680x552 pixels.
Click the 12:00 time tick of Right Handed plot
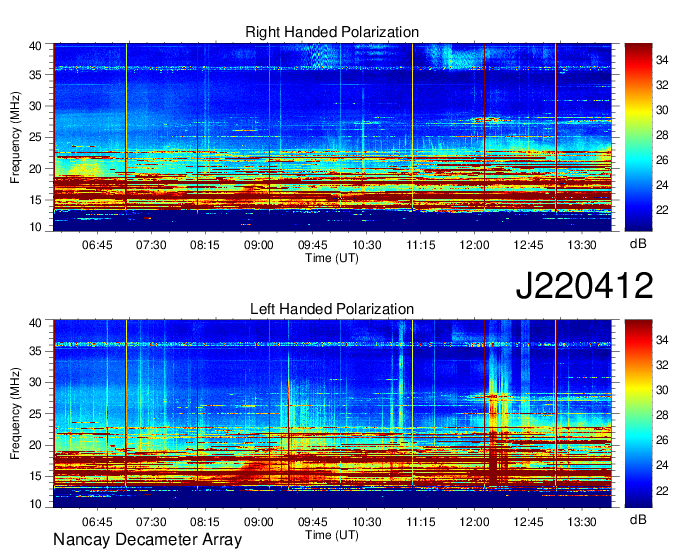[x=474, y=245]
